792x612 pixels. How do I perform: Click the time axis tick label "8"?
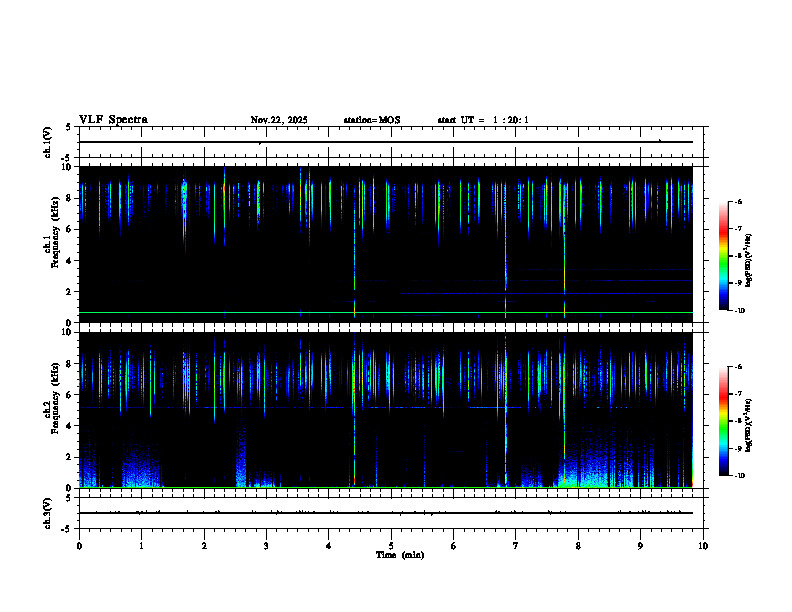(578, 546)
